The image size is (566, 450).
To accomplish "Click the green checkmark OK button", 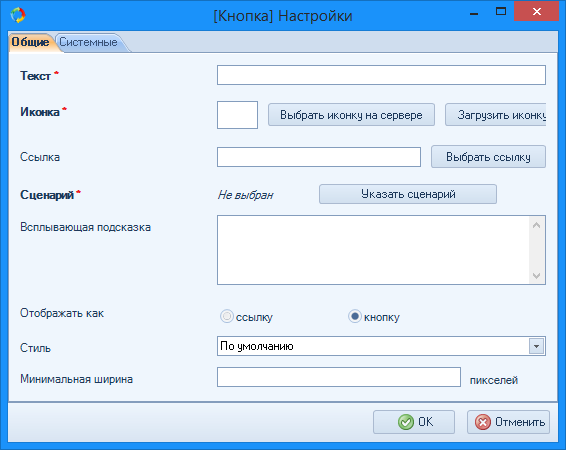I will point(414,422).
